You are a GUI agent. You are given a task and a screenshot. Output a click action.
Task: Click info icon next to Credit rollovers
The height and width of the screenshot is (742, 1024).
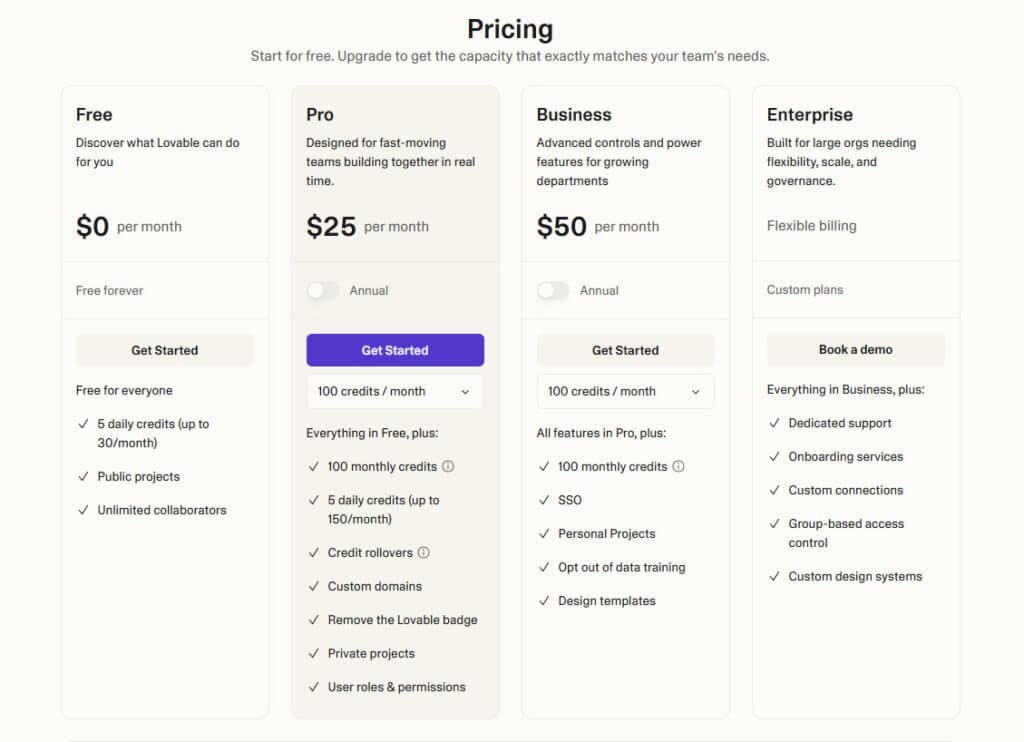pos(423,553)
